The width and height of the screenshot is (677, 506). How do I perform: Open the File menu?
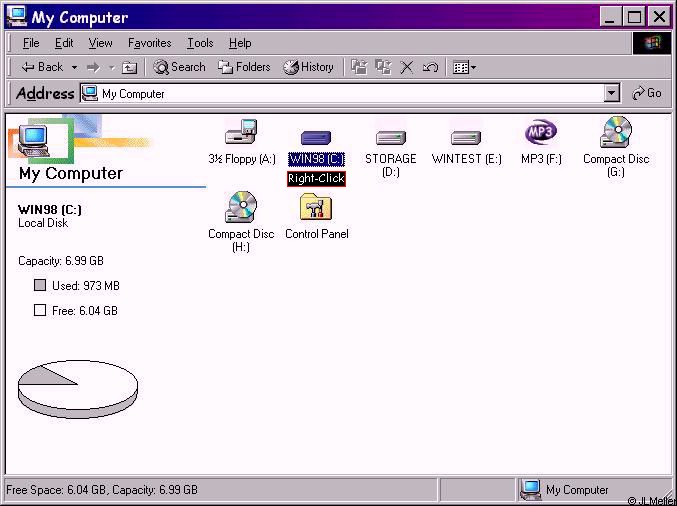(x=31, y=43)
